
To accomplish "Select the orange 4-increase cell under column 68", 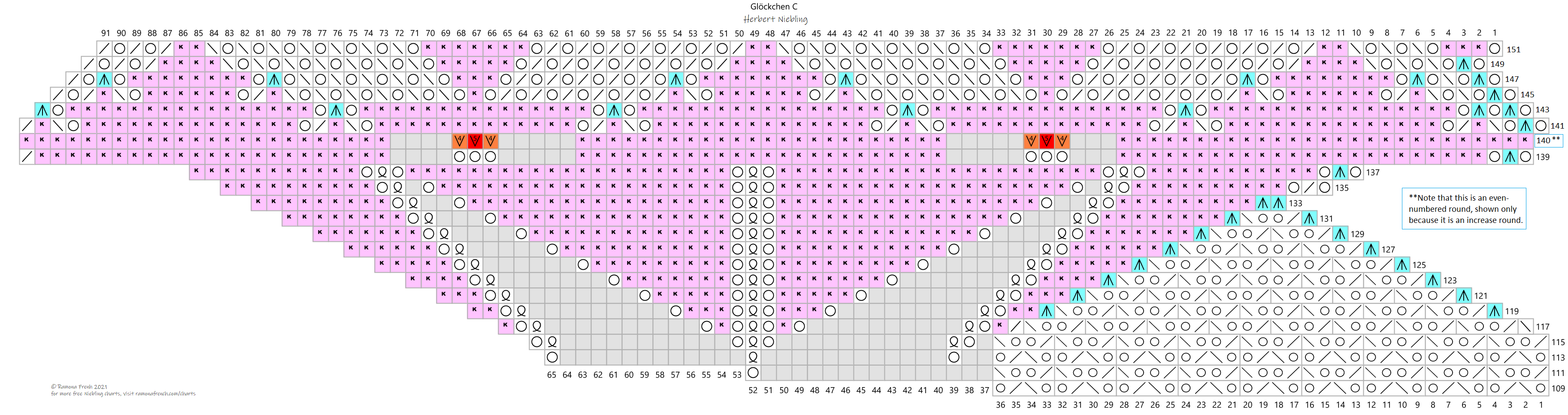I will [460, 141].
